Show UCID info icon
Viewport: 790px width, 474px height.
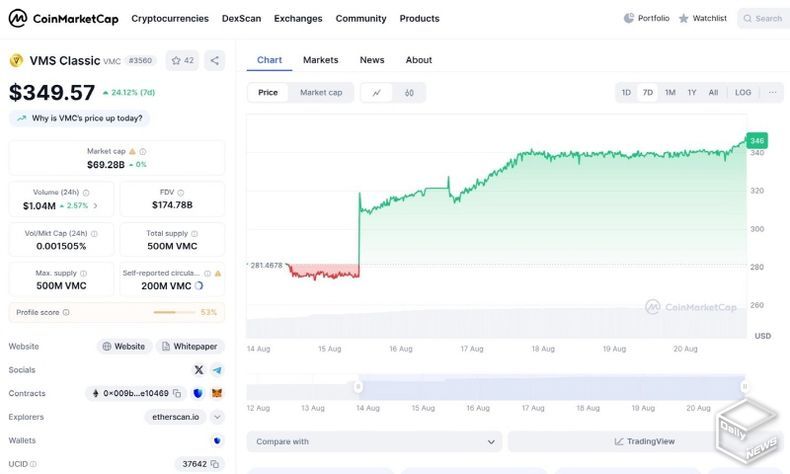click(x=33, y=464)
